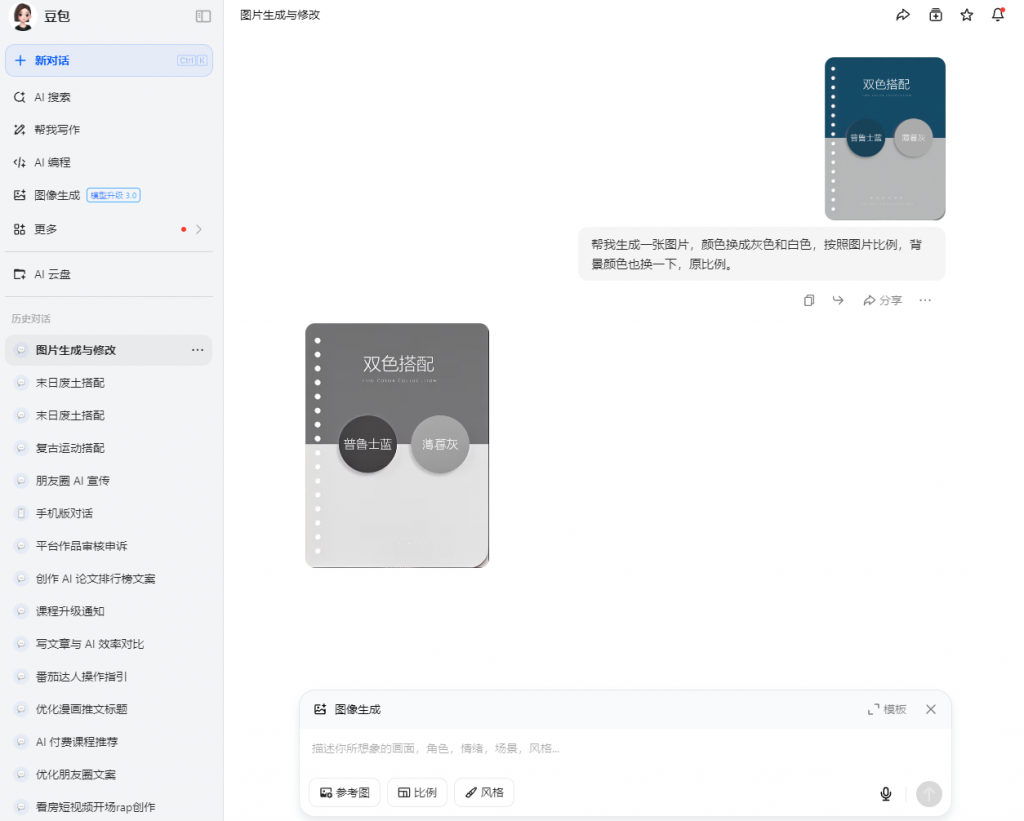Focus the image description input field
This screenshot has height=821, width=1024.
tap(625, 749)
